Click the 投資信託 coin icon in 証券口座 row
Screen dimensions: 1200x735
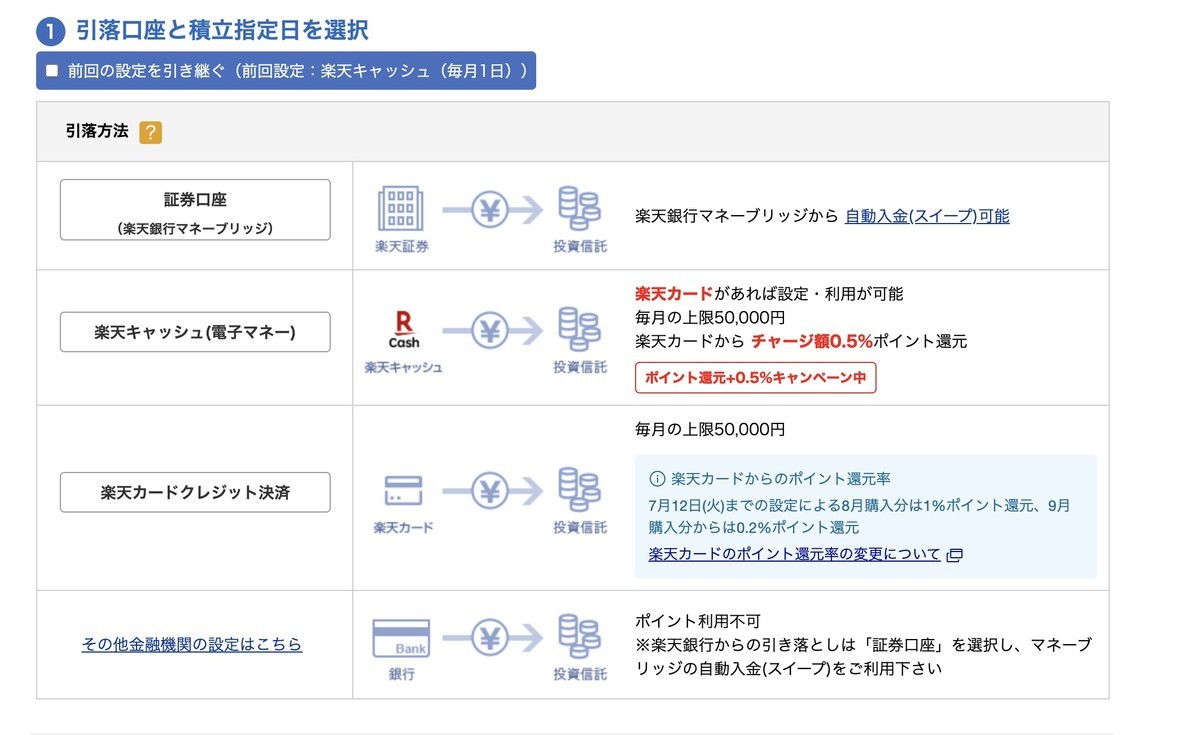coord(579,209)
